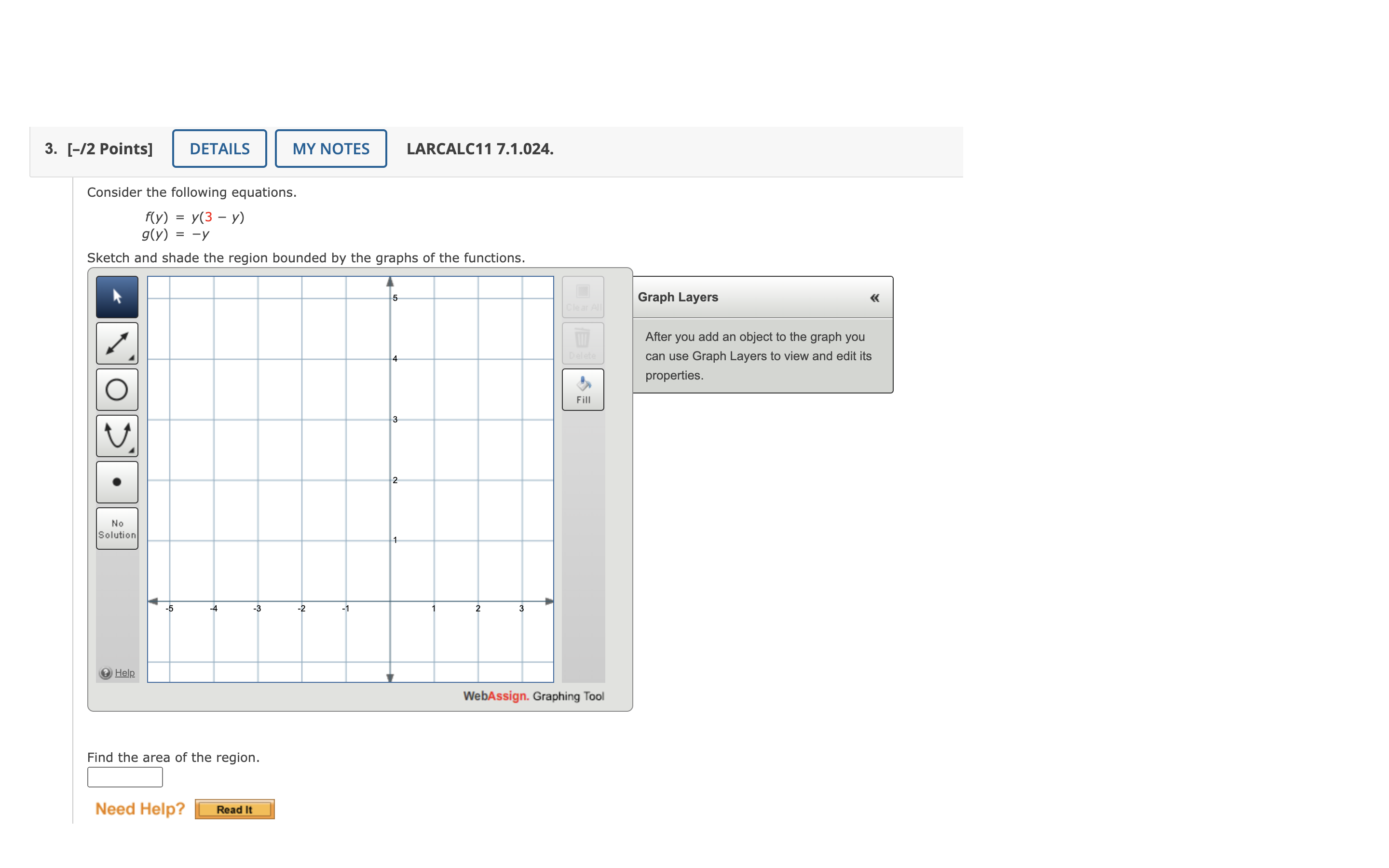Screen dimensions: 1389x868
Task: Open the DETAILS section
Action: pos(219,149)
